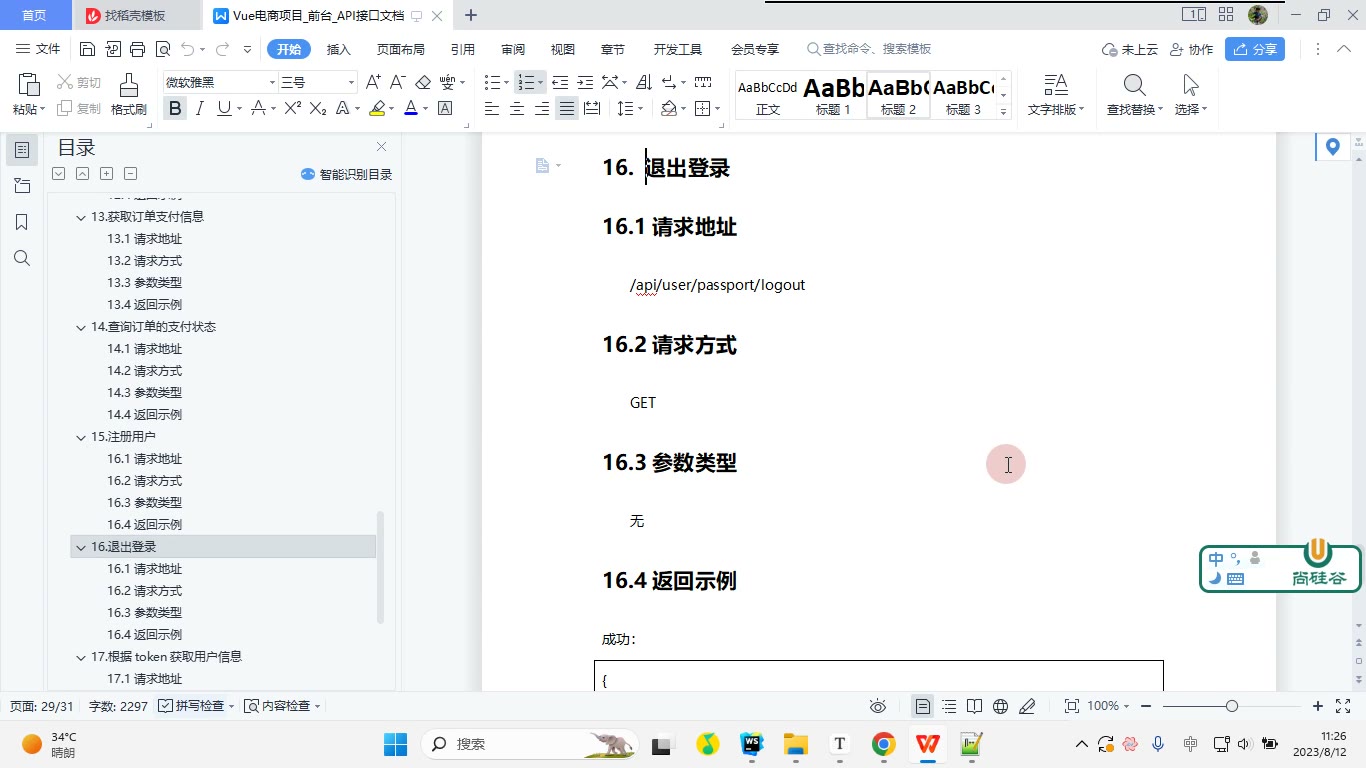Expand the styles gallery

click(1004, 113)
